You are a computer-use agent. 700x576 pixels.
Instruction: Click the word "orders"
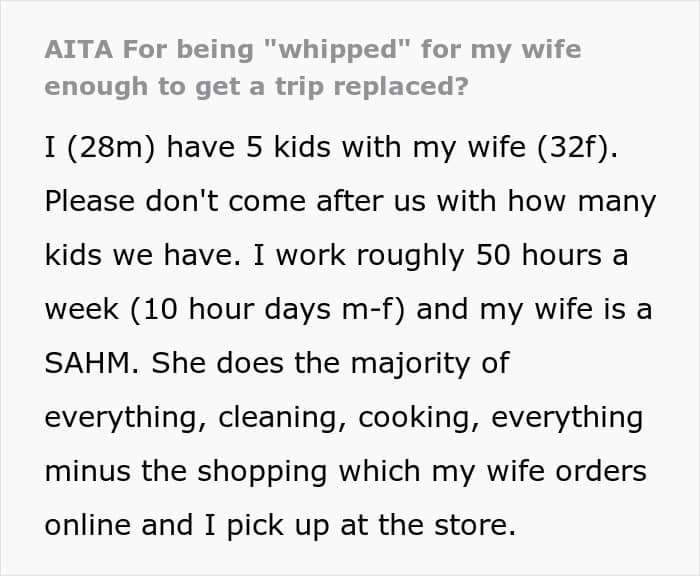point(600,471)
